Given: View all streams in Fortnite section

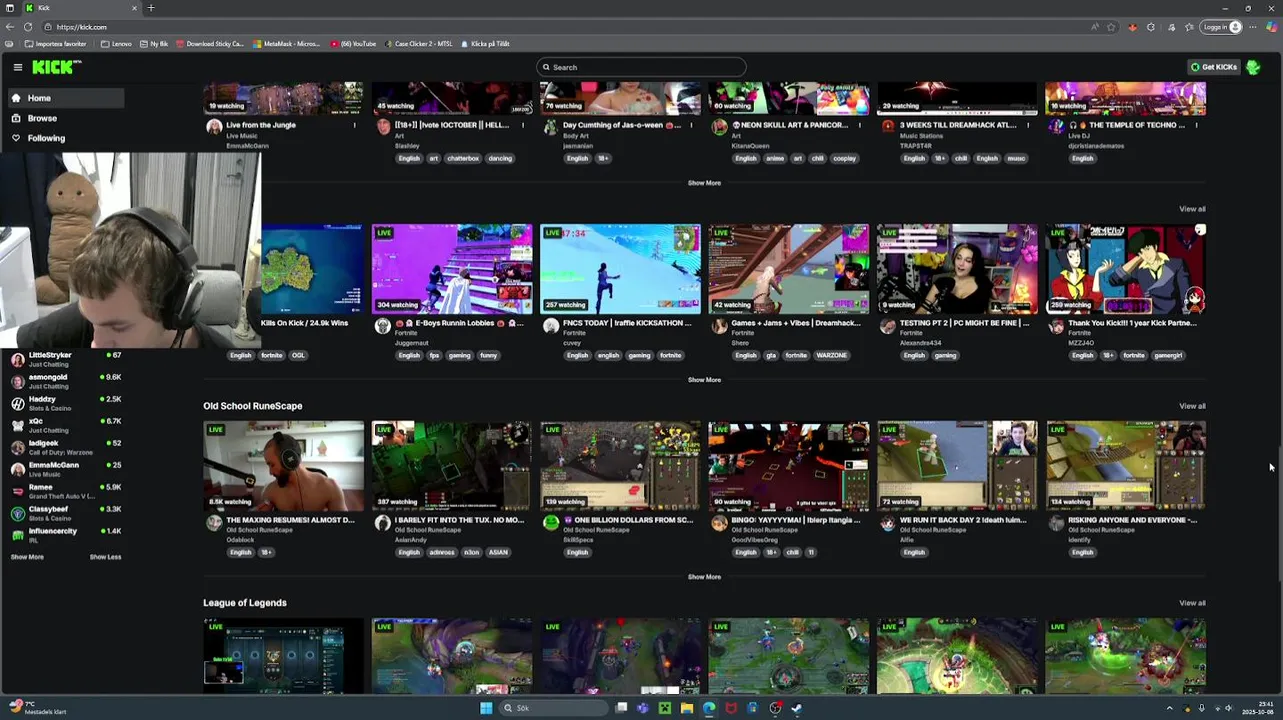Looking at the screenshot, I should click(x=1192, y=209).
